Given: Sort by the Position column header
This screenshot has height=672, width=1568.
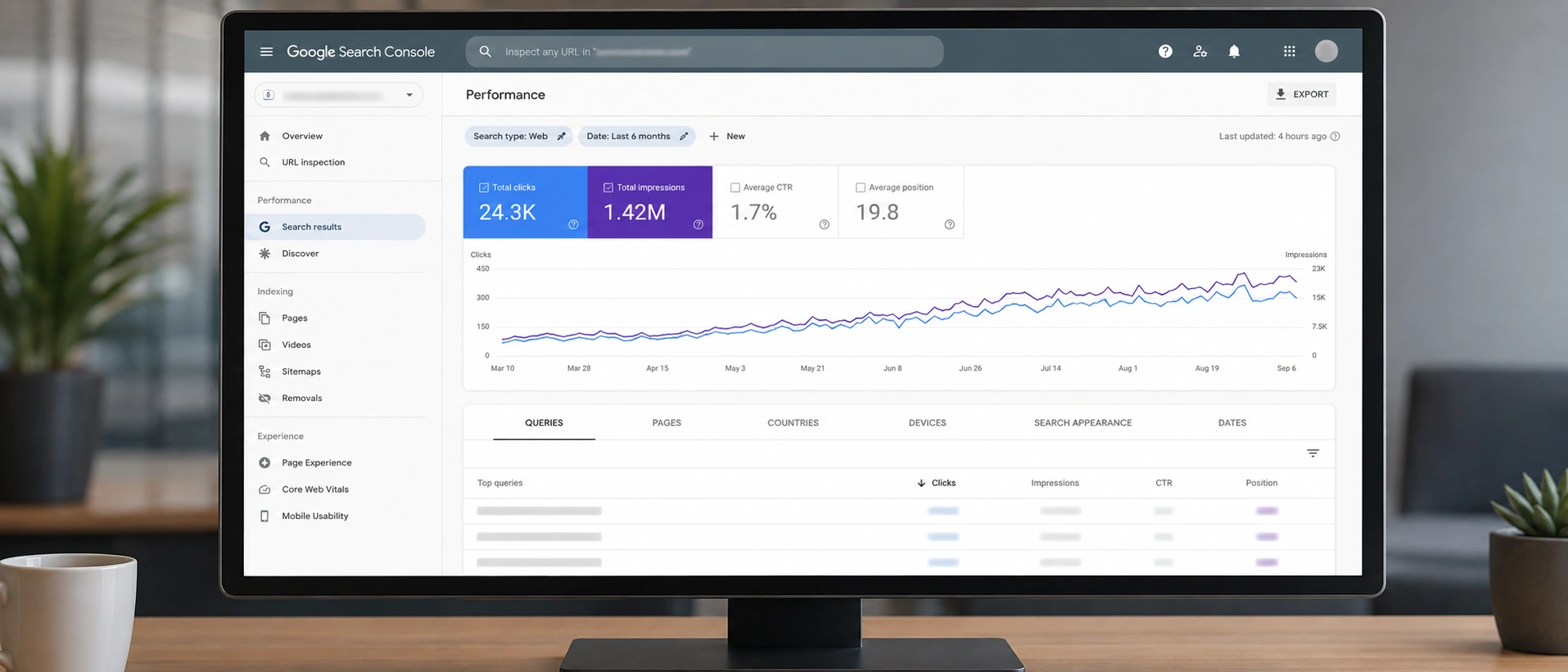Looking at the screenshot, I should [x=1262, y=483].
